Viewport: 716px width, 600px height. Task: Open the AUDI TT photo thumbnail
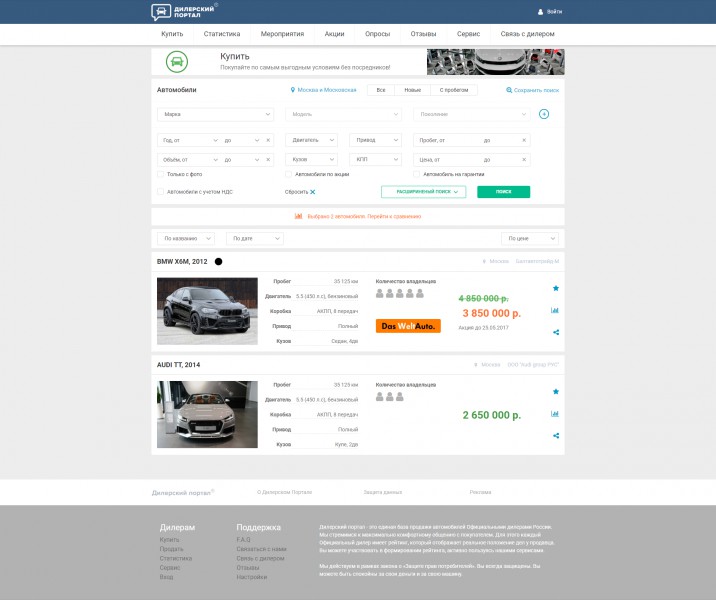pyautogui.click(x=207, y=415)
